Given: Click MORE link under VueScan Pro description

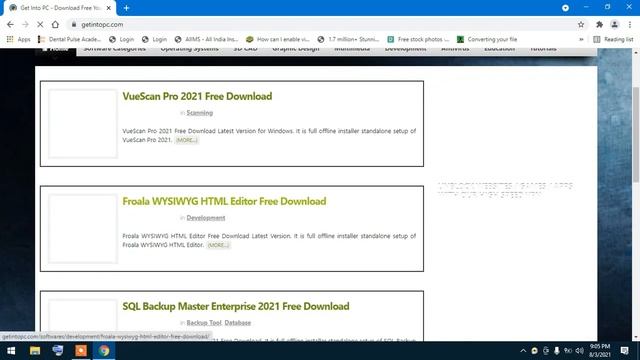Looking at the screenshot, I should coord(187,140).
